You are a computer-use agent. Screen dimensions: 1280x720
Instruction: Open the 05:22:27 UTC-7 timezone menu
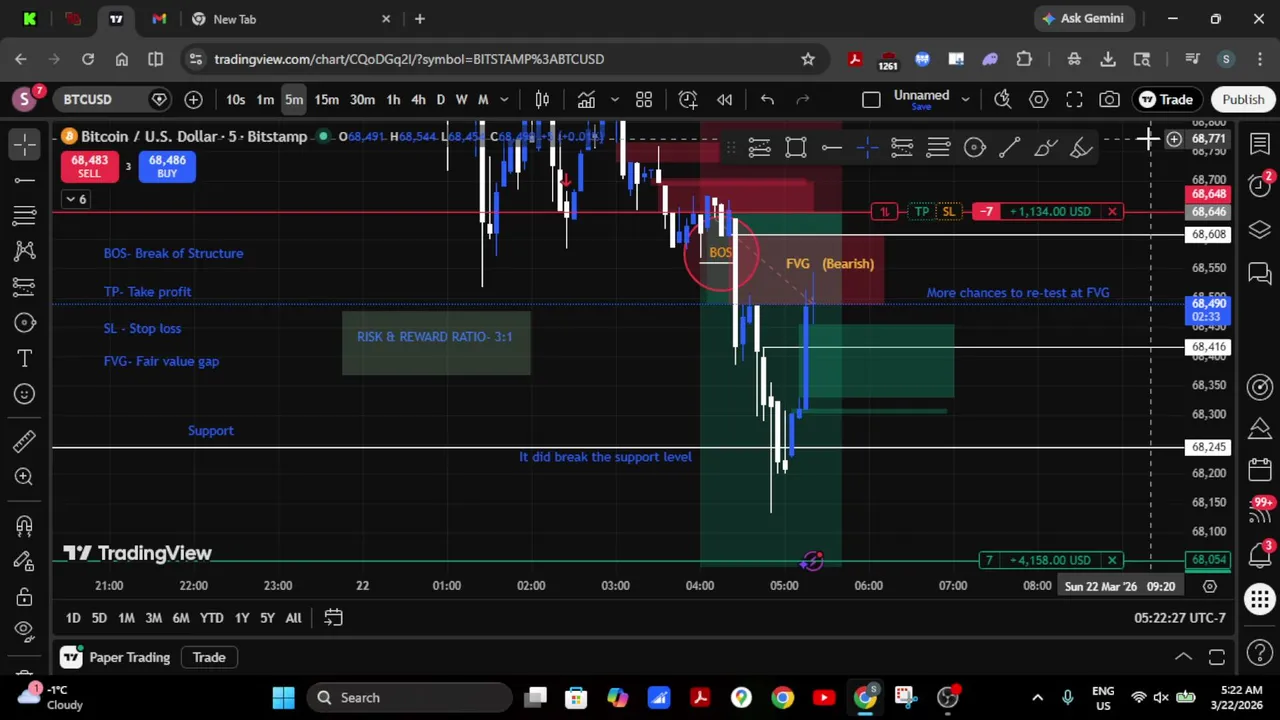tap(1179, 618)
